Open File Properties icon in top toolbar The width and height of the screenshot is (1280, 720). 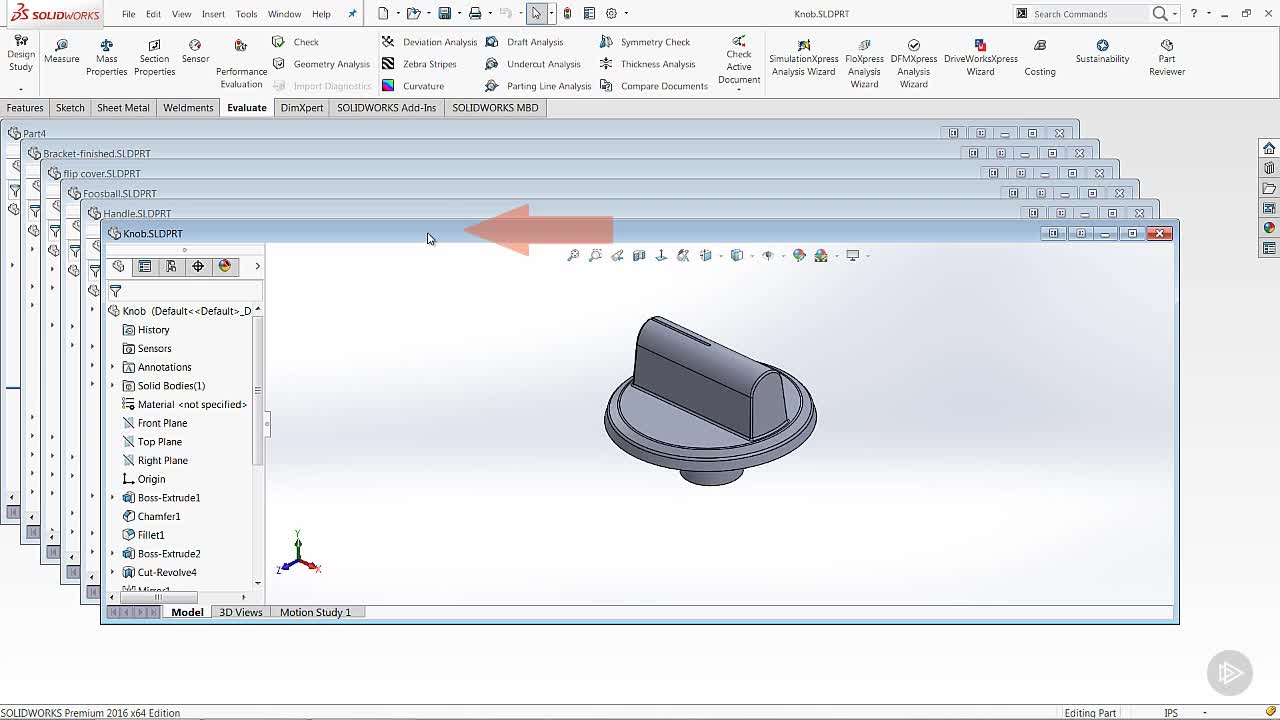[x=589, y=13]
